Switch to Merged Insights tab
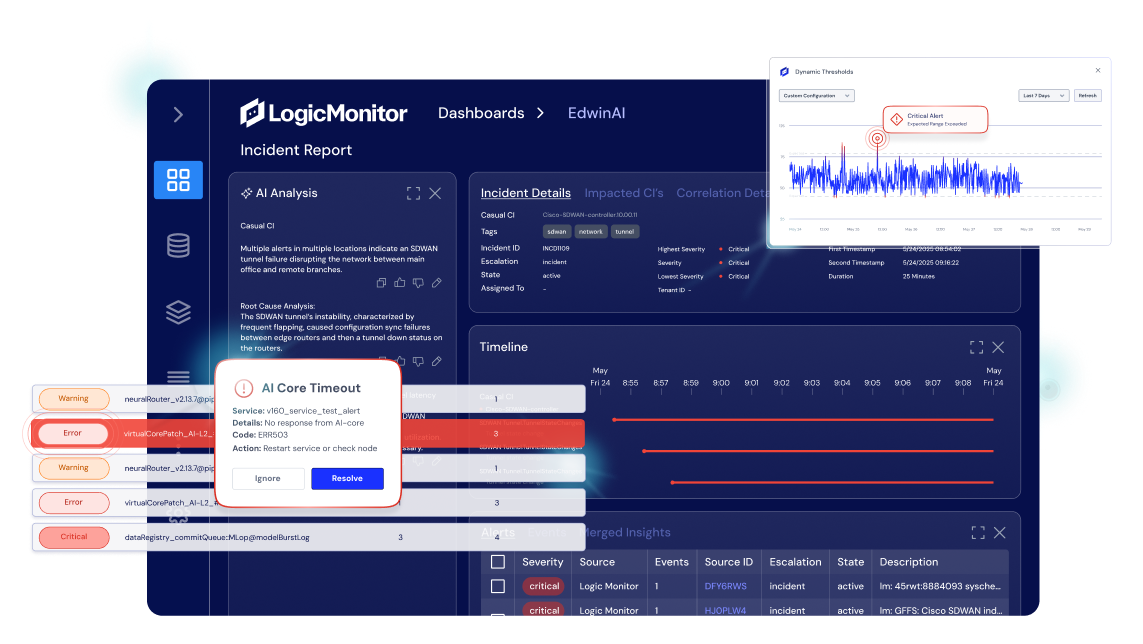This screenshot has height=644, width=1143. point(625,532)
